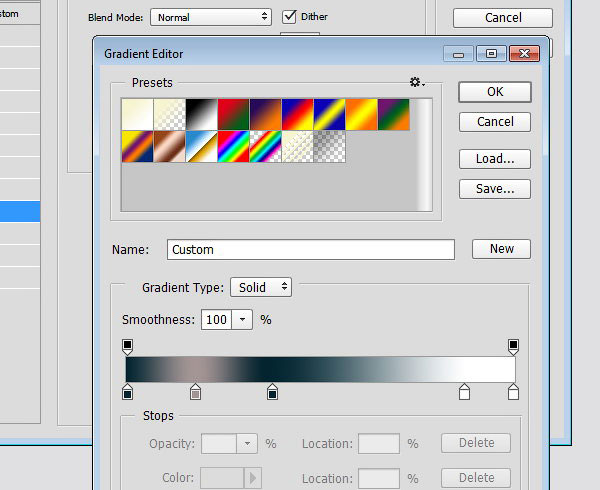
Task: Select the orange, yellow, orange gradient preset
Action: (361, 114)
